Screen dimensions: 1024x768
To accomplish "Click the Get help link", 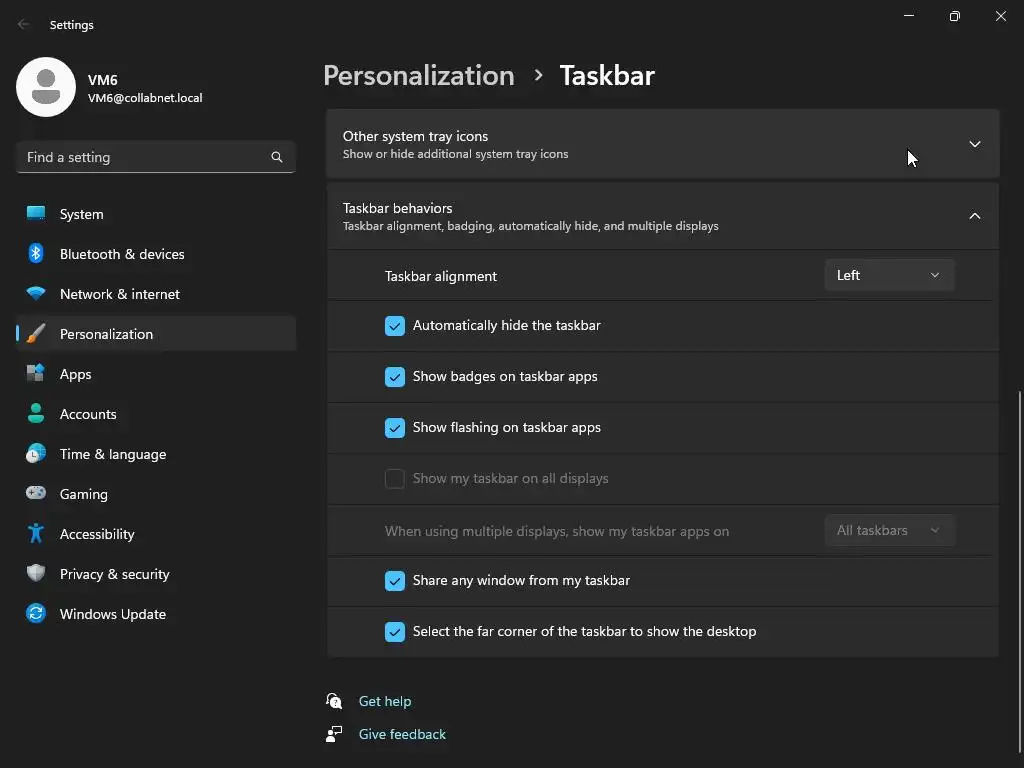I will (385, 701).
